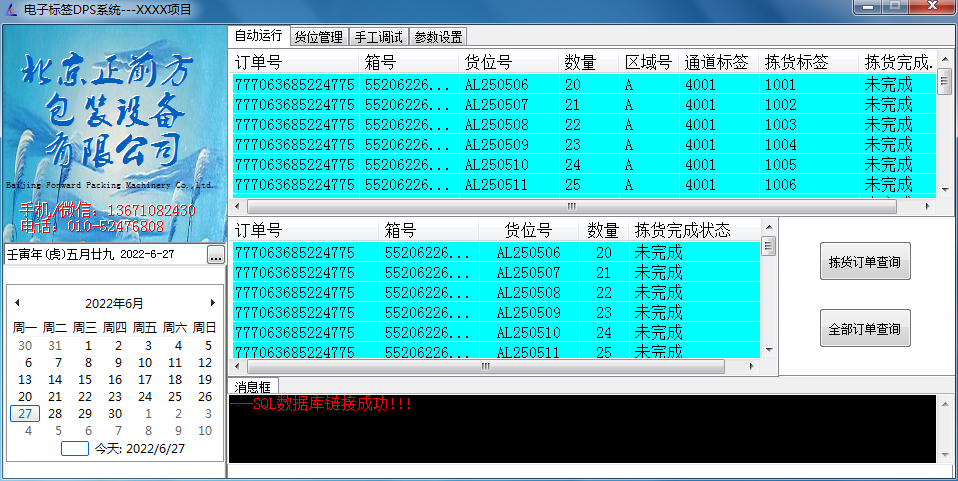Sort by 货位号 column header in upper table
The height and width of the screenshot is (481, 958).
click(x=488, y=62)
